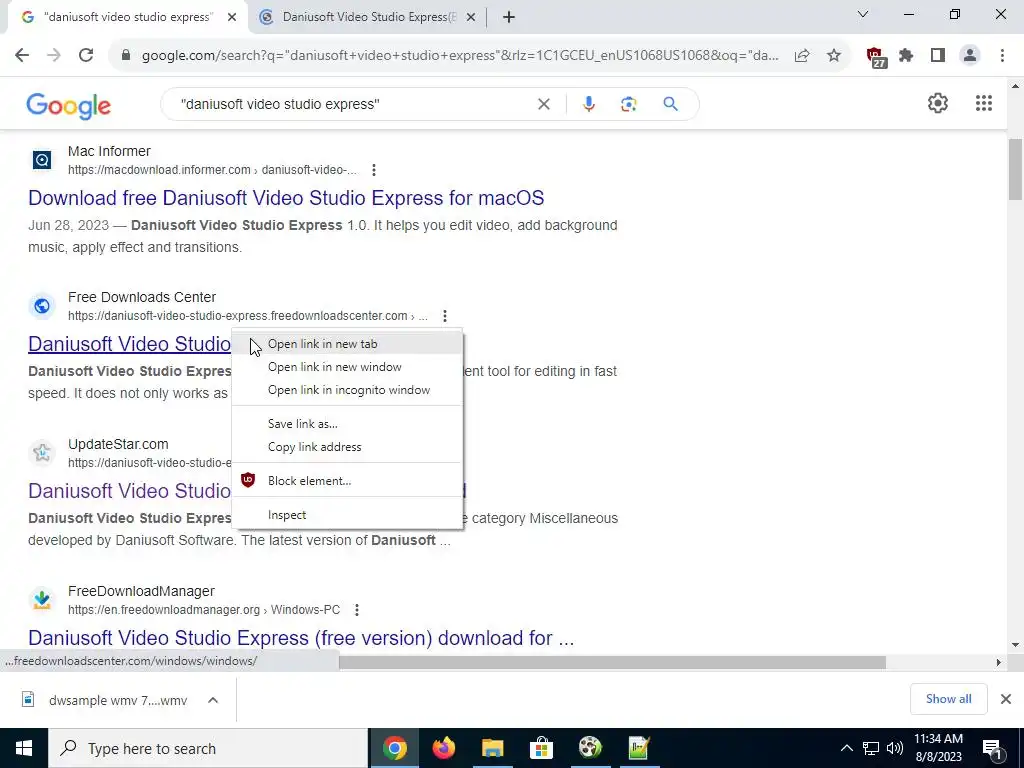The height and width of the screenshot is (768, 1024).
Task: Open a new browser tab
Action: coord(509,17)
